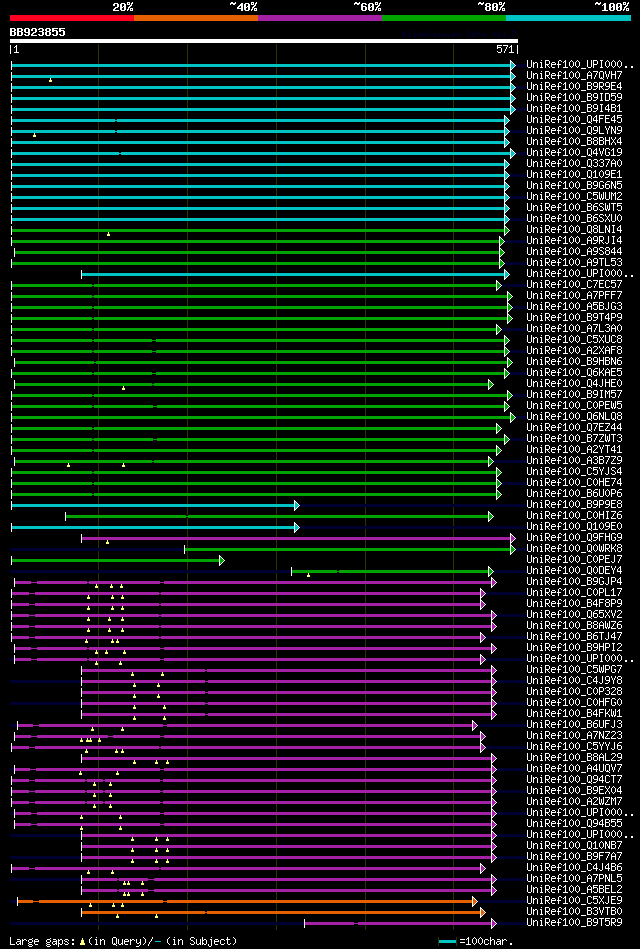Image resolution: width=640 pixels, height=949 pixels.
Task: Open the UniRef100_B9R9E4 hit label
Action: click(575, 87)
